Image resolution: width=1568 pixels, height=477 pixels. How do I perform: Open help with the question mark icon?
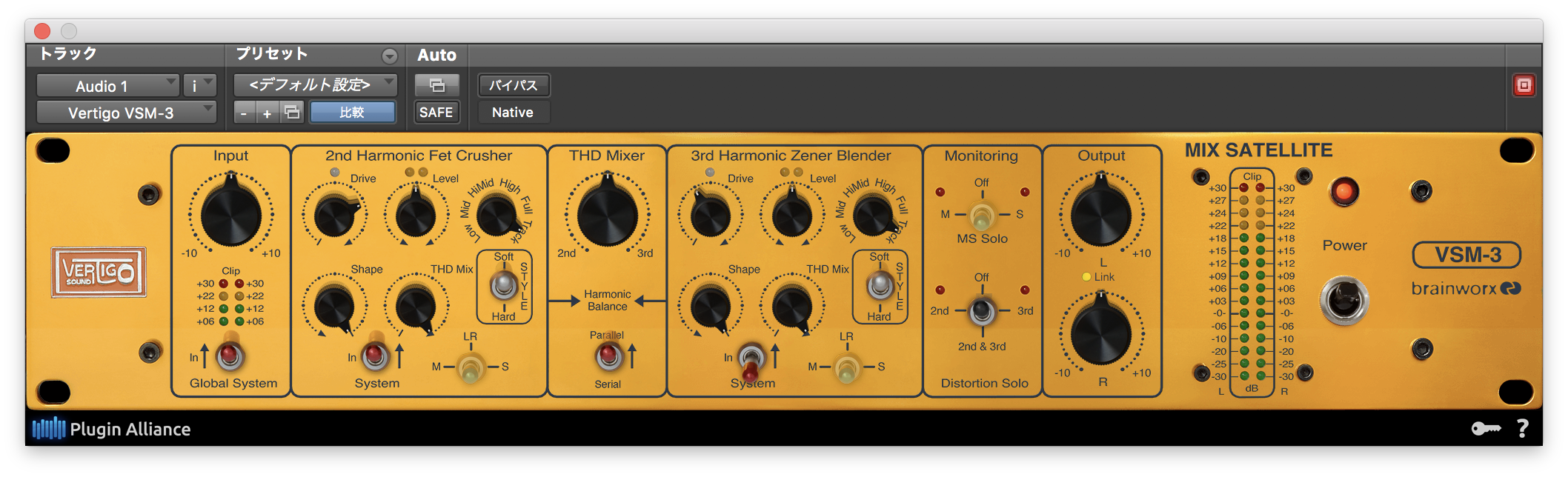point(1522,429)
